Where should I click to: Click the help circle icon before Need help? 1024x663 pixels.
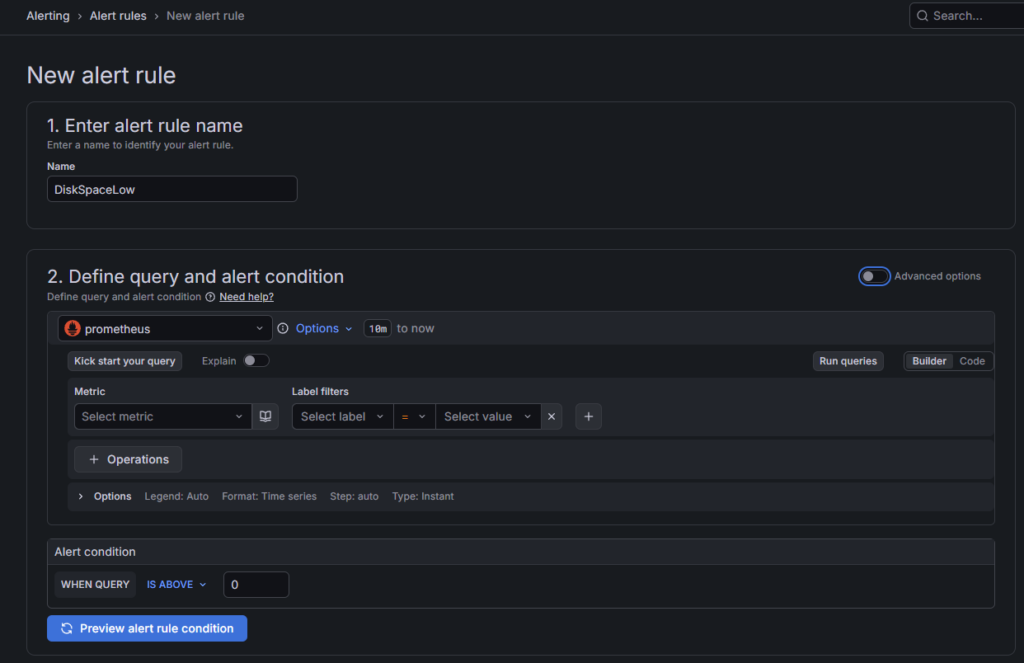210,297
